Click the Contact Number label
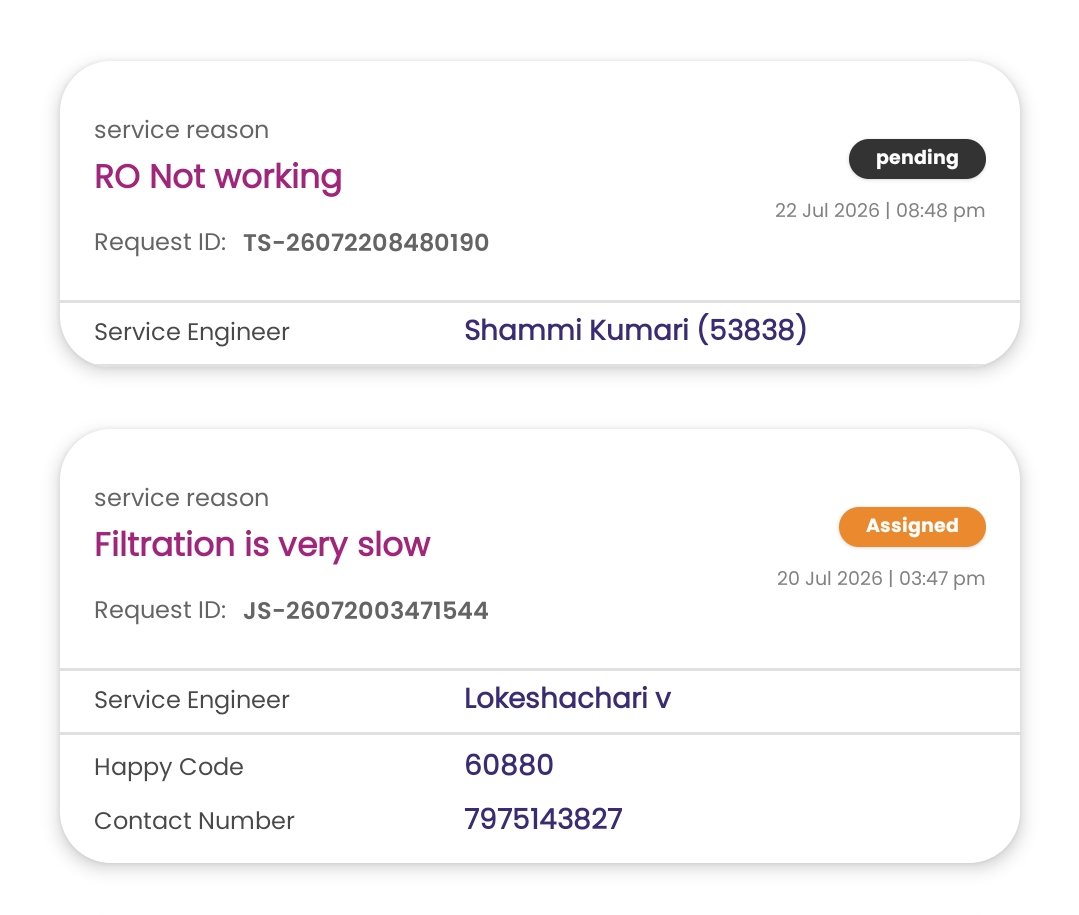Image resolution: width=1079 pixels, height=915 pixels. (x=194, y=821)
